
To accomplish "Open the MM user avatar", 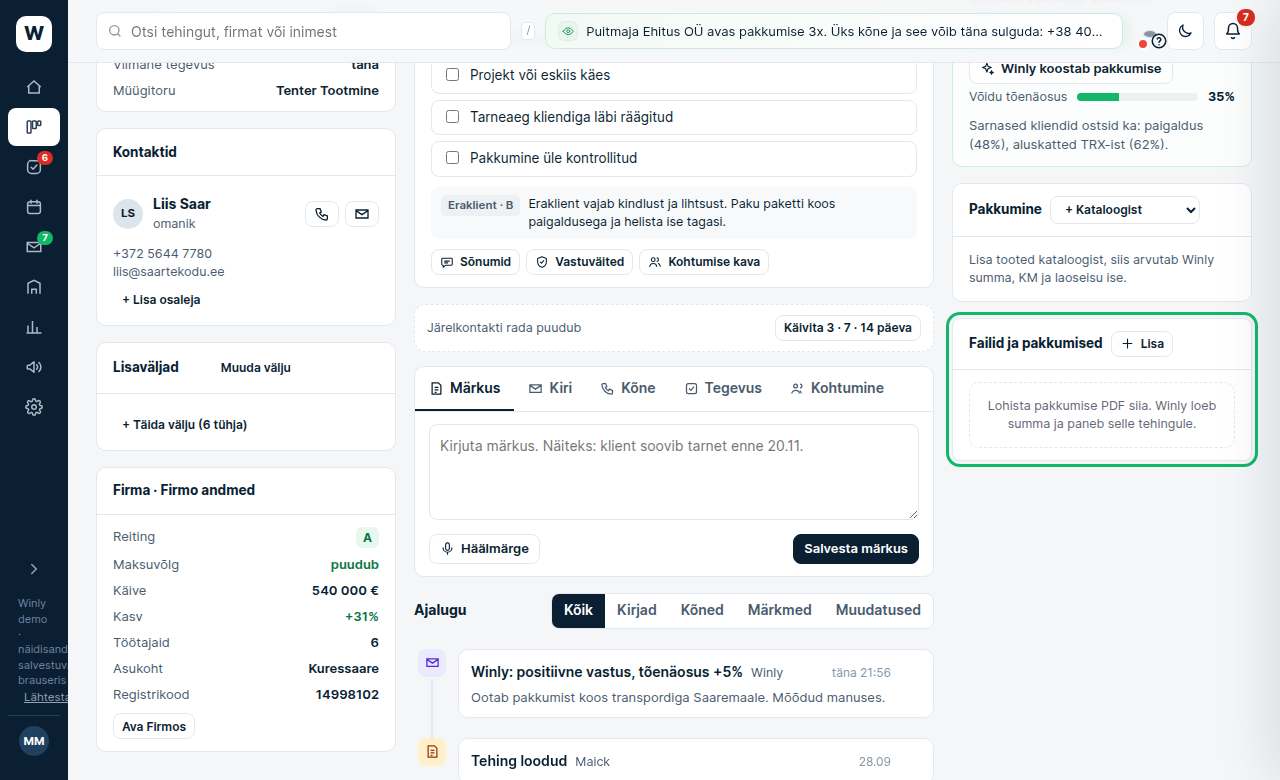I will tap(34, 741).
